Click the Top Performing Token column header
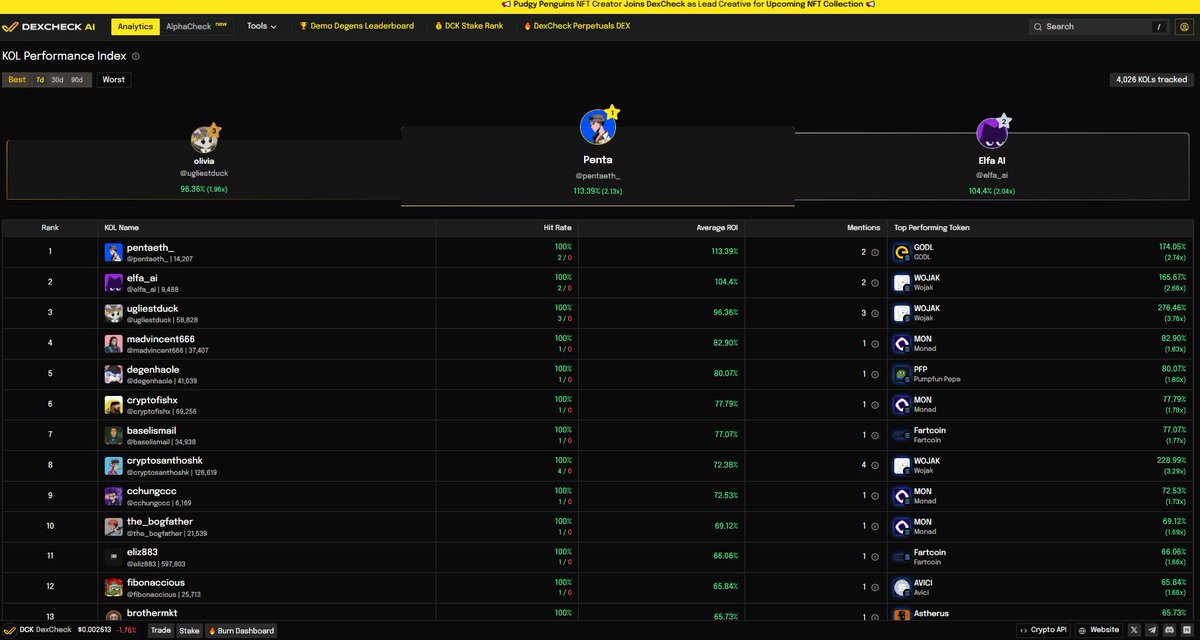 pyautogui.click(x=932, y=227)
